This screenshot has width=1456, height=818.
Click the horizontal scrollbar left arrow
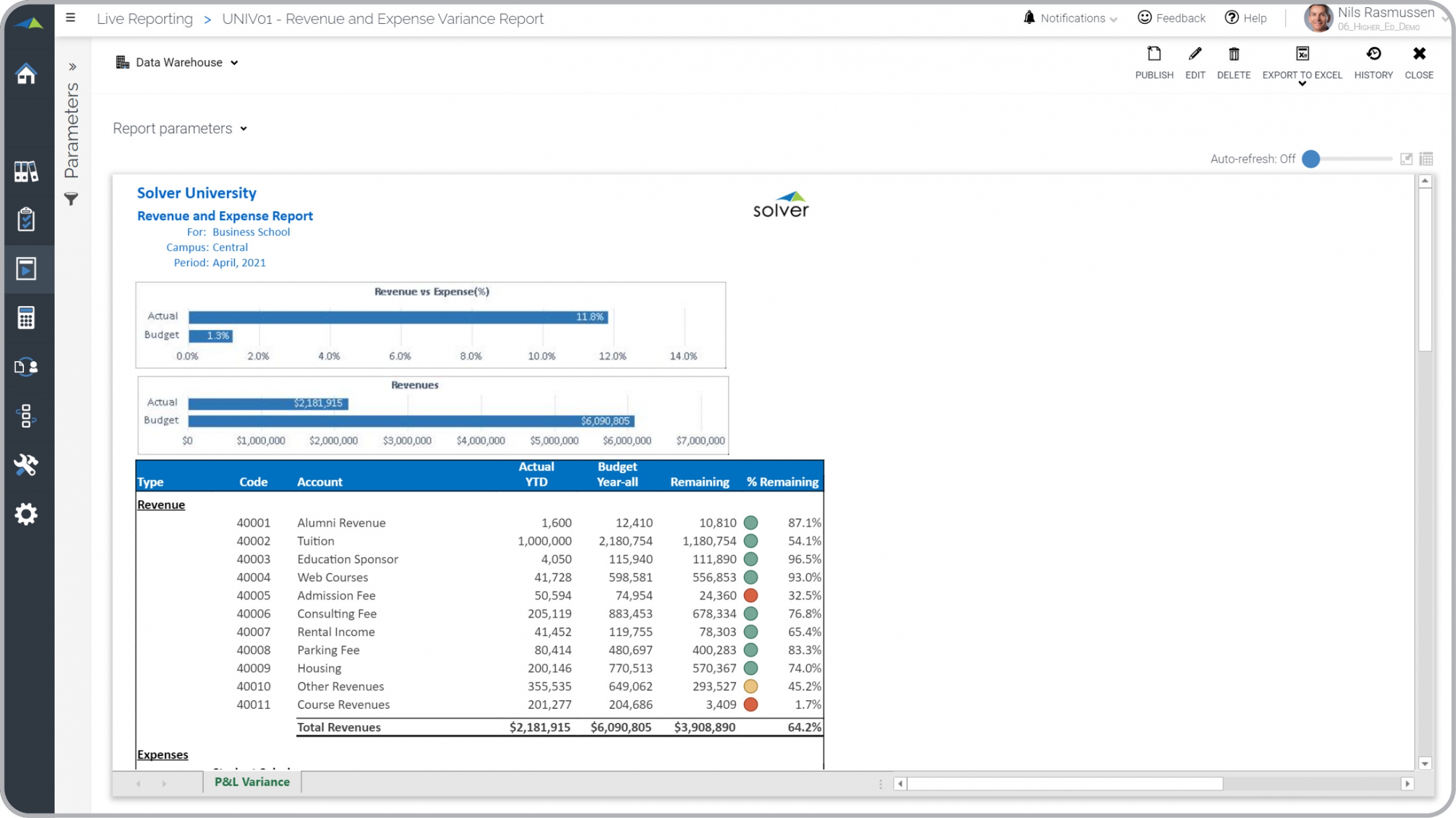click(900, 783)
